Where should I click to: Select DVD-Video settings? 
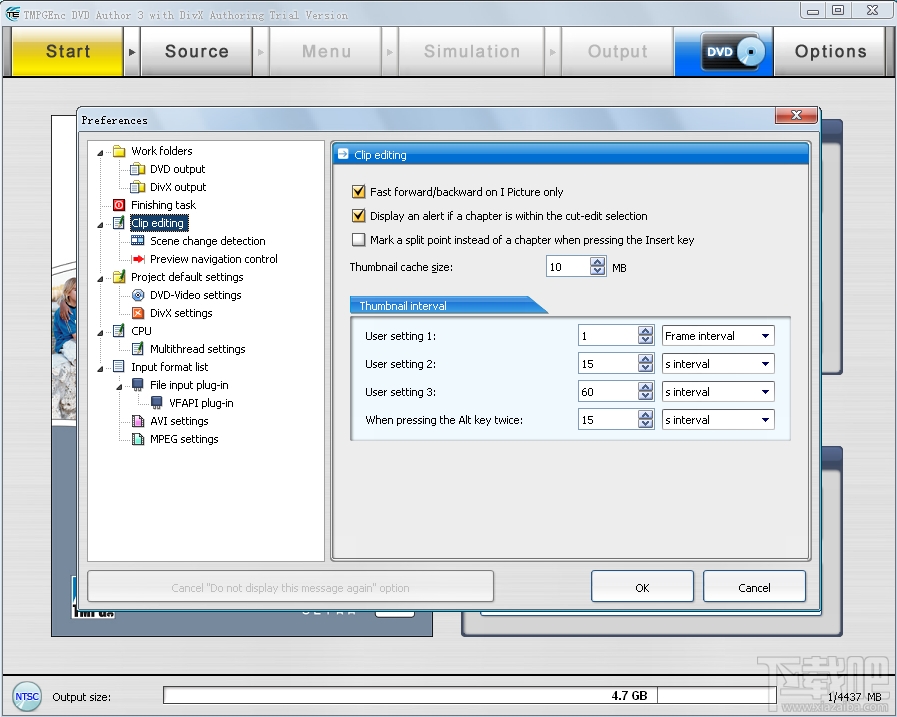pyautogui.click(x=195, y=295)
